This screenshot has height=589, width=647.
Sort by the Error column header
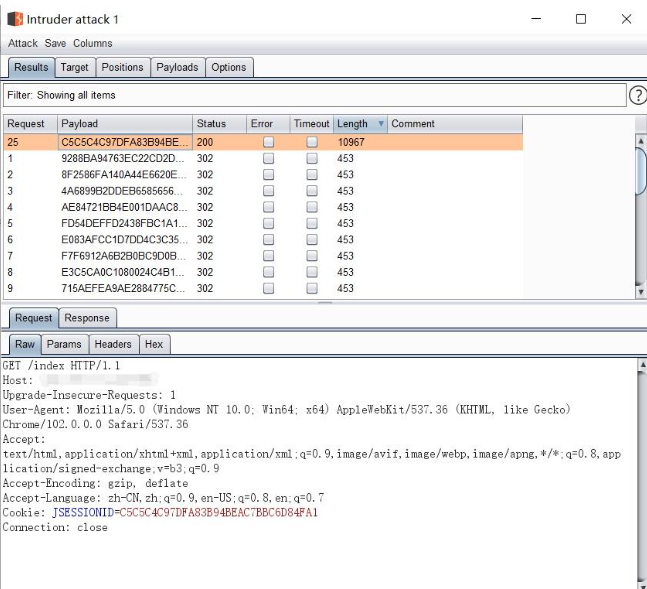point(269,124)
